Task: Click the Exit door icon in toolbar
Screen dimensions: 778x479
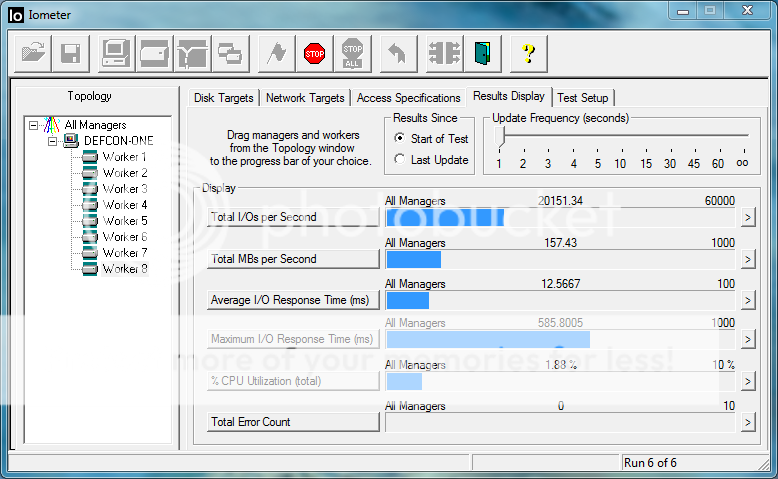Action: (x=483, y=54)
